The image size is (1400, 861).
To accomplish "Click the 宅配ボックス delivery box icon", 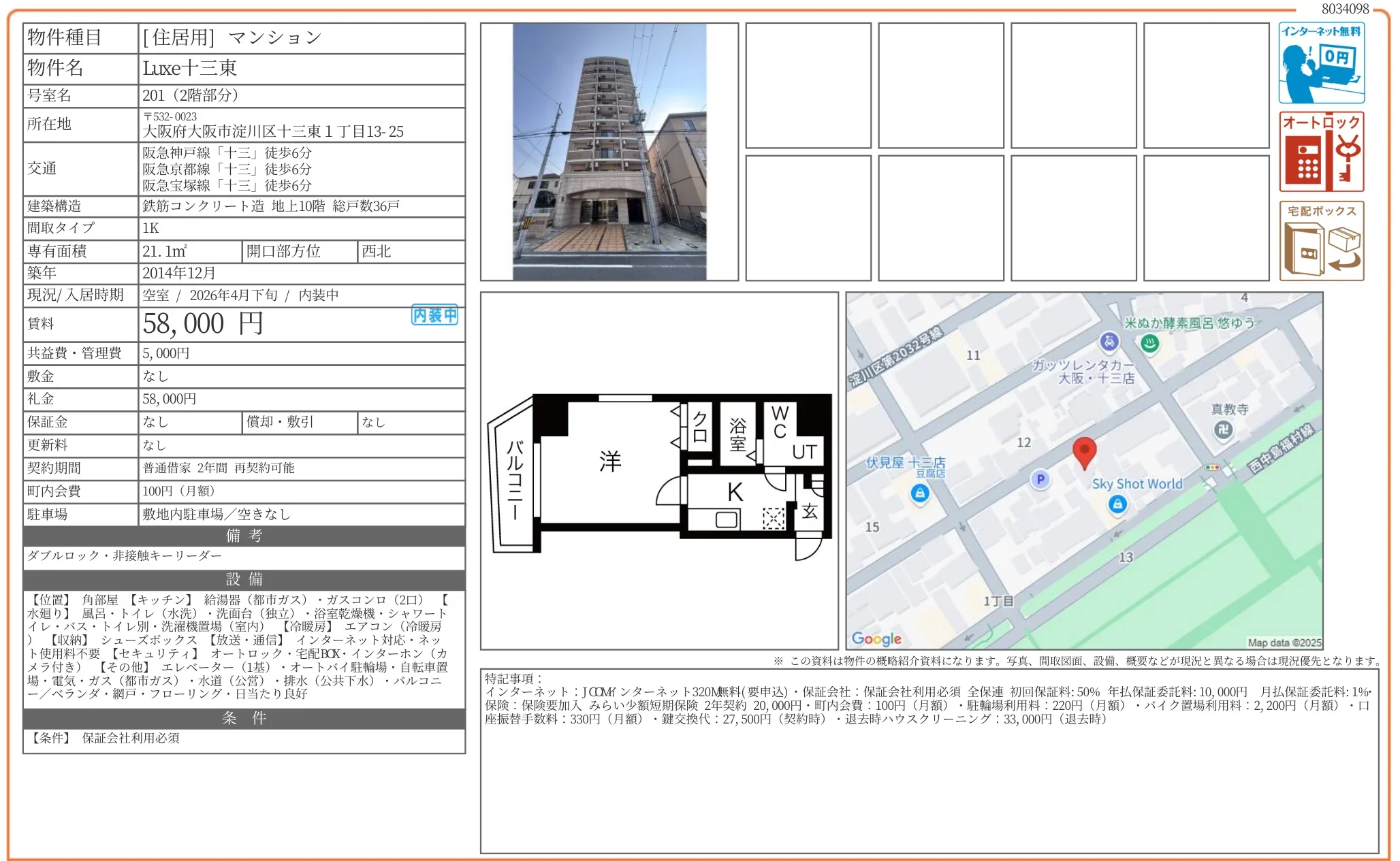I will click(1321, 241).
